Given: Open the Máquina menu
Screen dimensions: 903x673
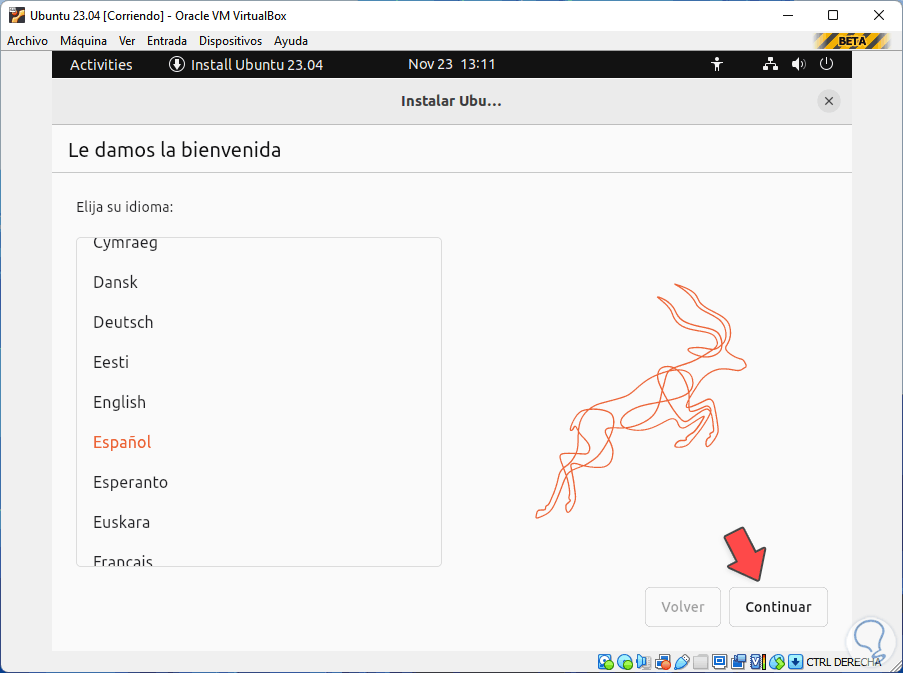Looking at the screenshot, I should pos(84,41).
